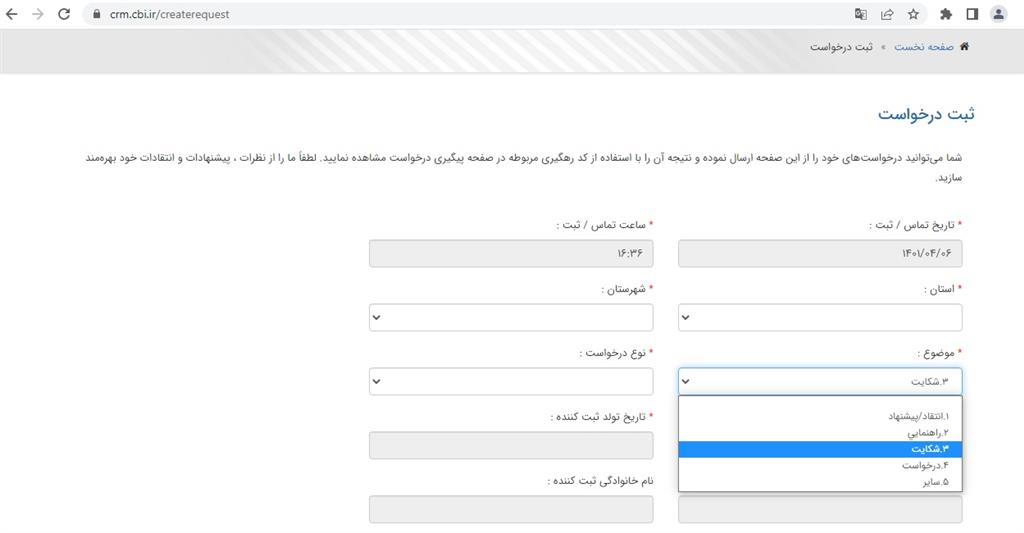The height and width of the screenshot is (533, 1024).
Task: Toggle the browser side panel icon
Action: (x=972, y=14)
